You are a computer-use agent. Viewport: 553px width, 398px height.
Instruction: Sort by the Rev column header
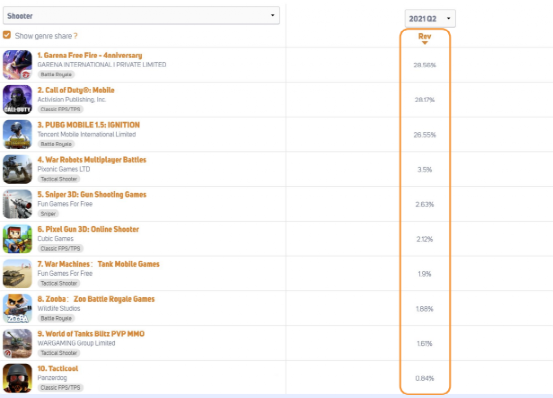[x=425, y=36]
